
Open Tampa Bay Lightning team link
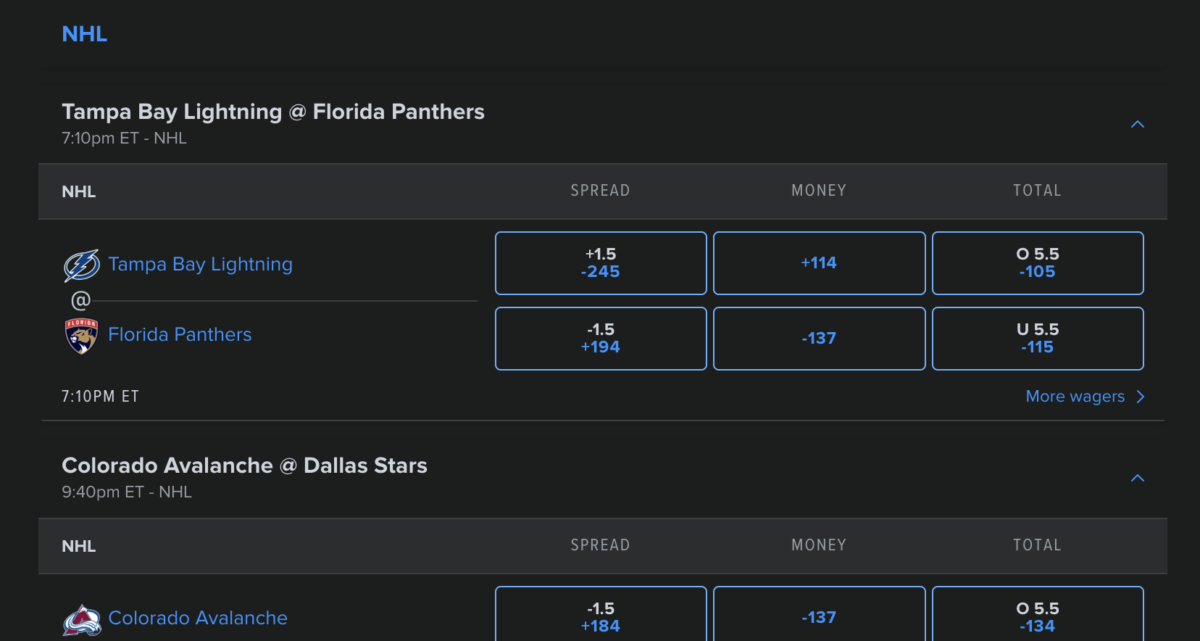tap(200, 265)
